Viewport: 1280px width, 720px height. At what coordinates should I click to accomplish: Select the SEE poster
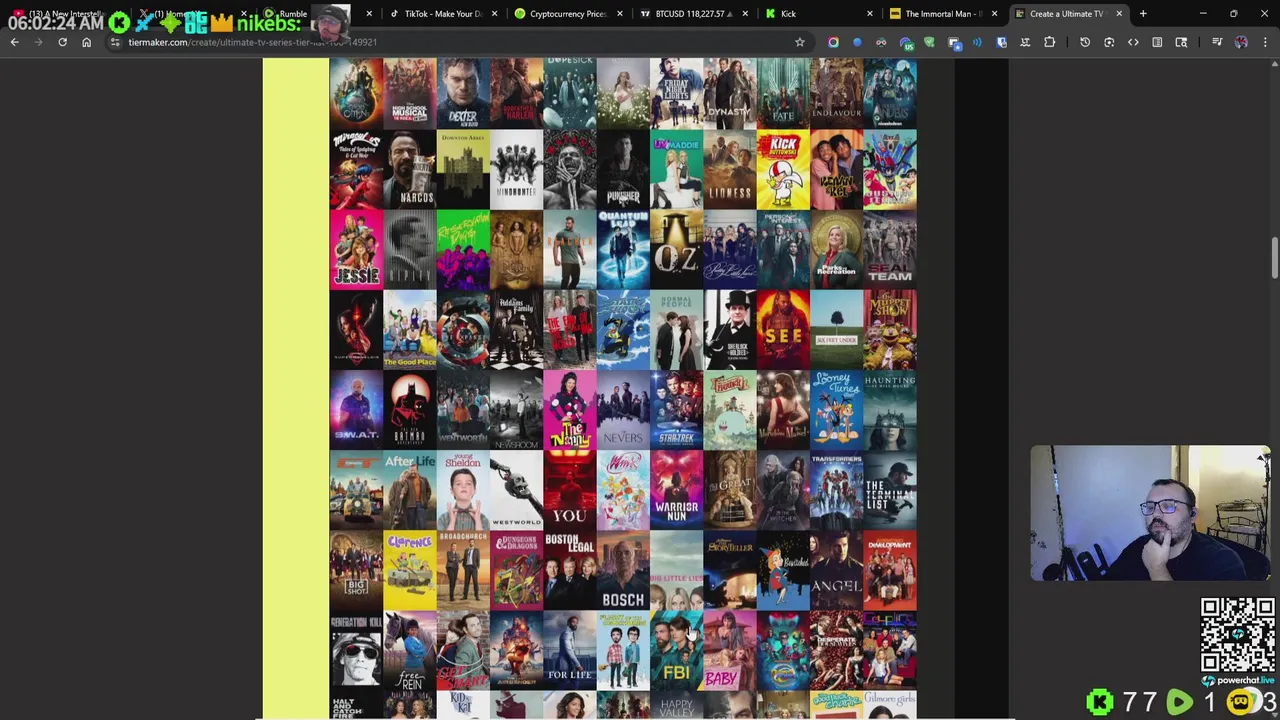783,330
